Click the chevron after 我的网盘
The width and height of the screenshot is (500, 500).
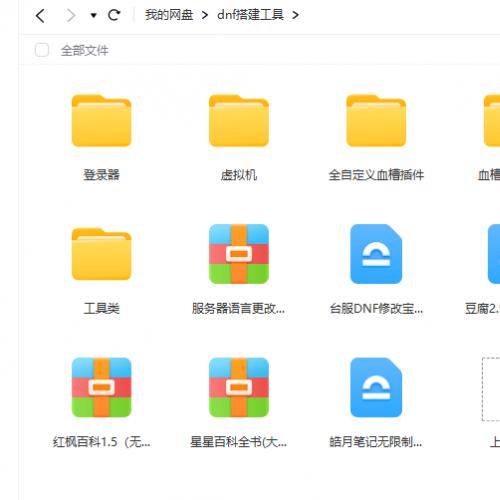pyautogui.click(x=205, y=15)
